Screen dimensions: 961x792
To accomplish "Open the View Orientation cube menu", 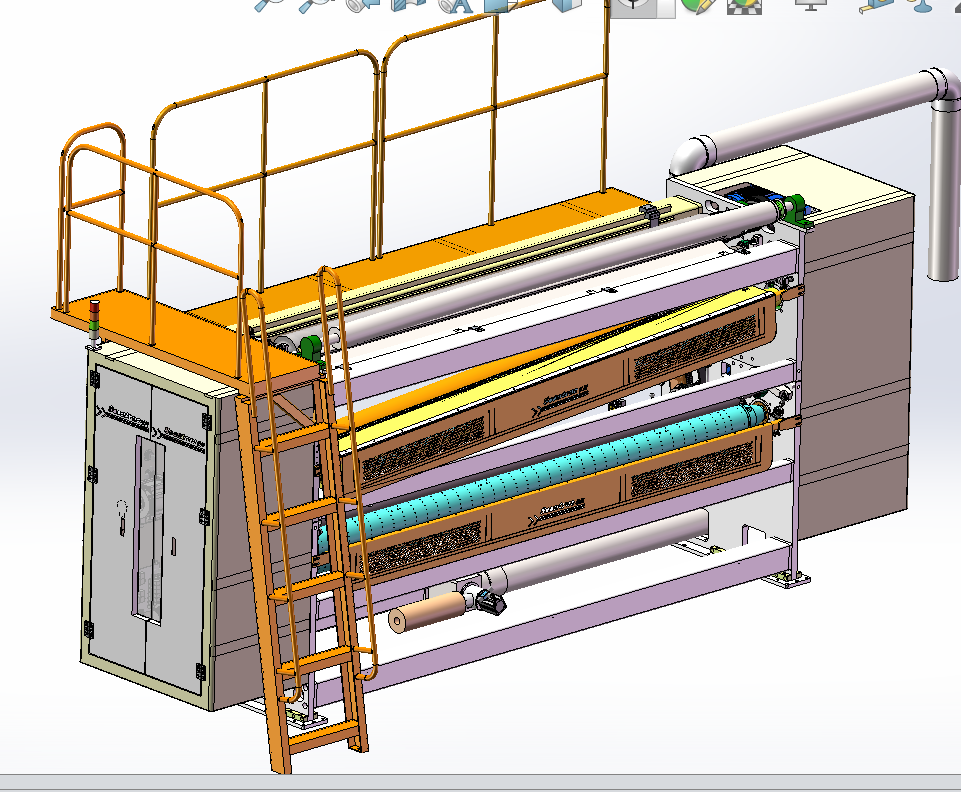I will point(500,3).
